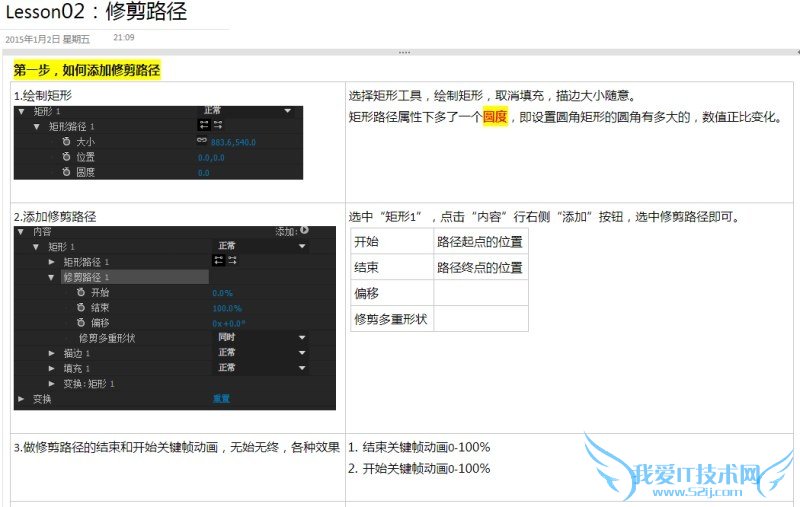The image size is (800, 507).
Task: Click the 路径终点的位置 table cell
Action: [481, 267]
